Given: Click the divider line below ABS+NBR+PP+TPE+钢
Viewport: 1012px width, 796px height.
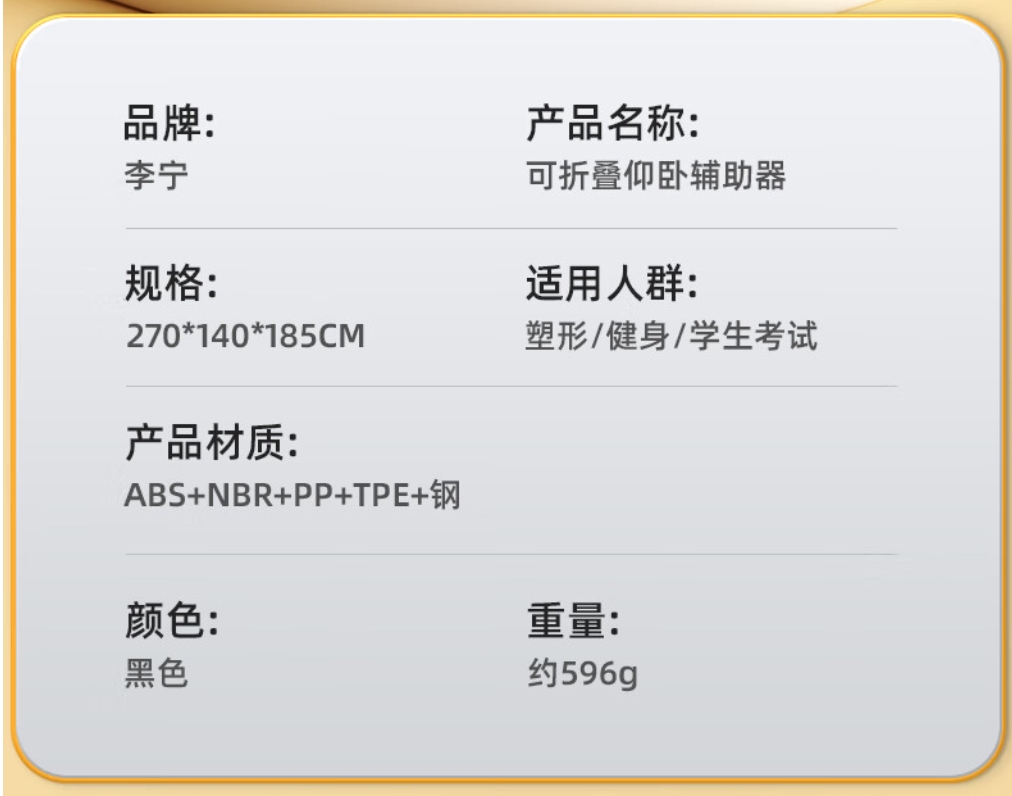Looking at the screenshot, I should click(511, 554).
